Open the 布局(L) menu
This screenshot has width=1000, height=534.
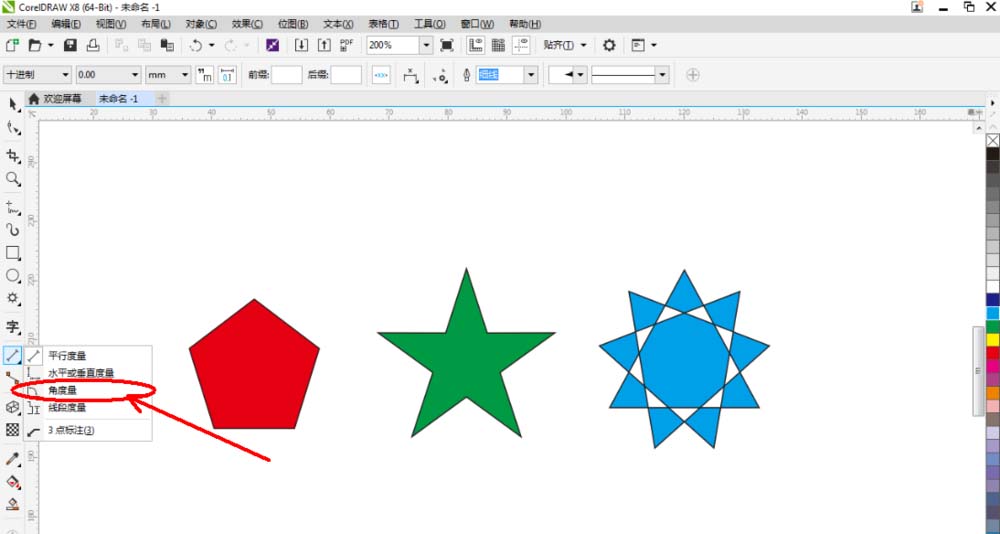click(x=156, y=24)
